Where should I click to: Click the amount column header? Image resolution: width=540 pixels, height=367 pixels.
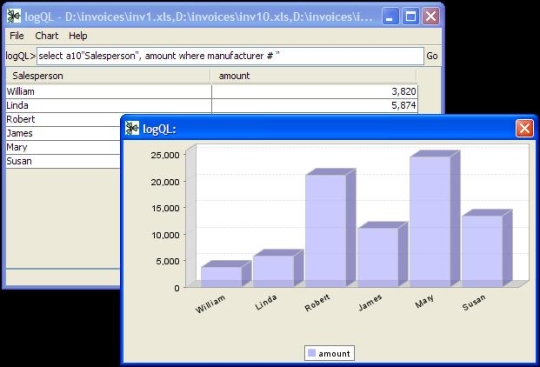point(313,76)
